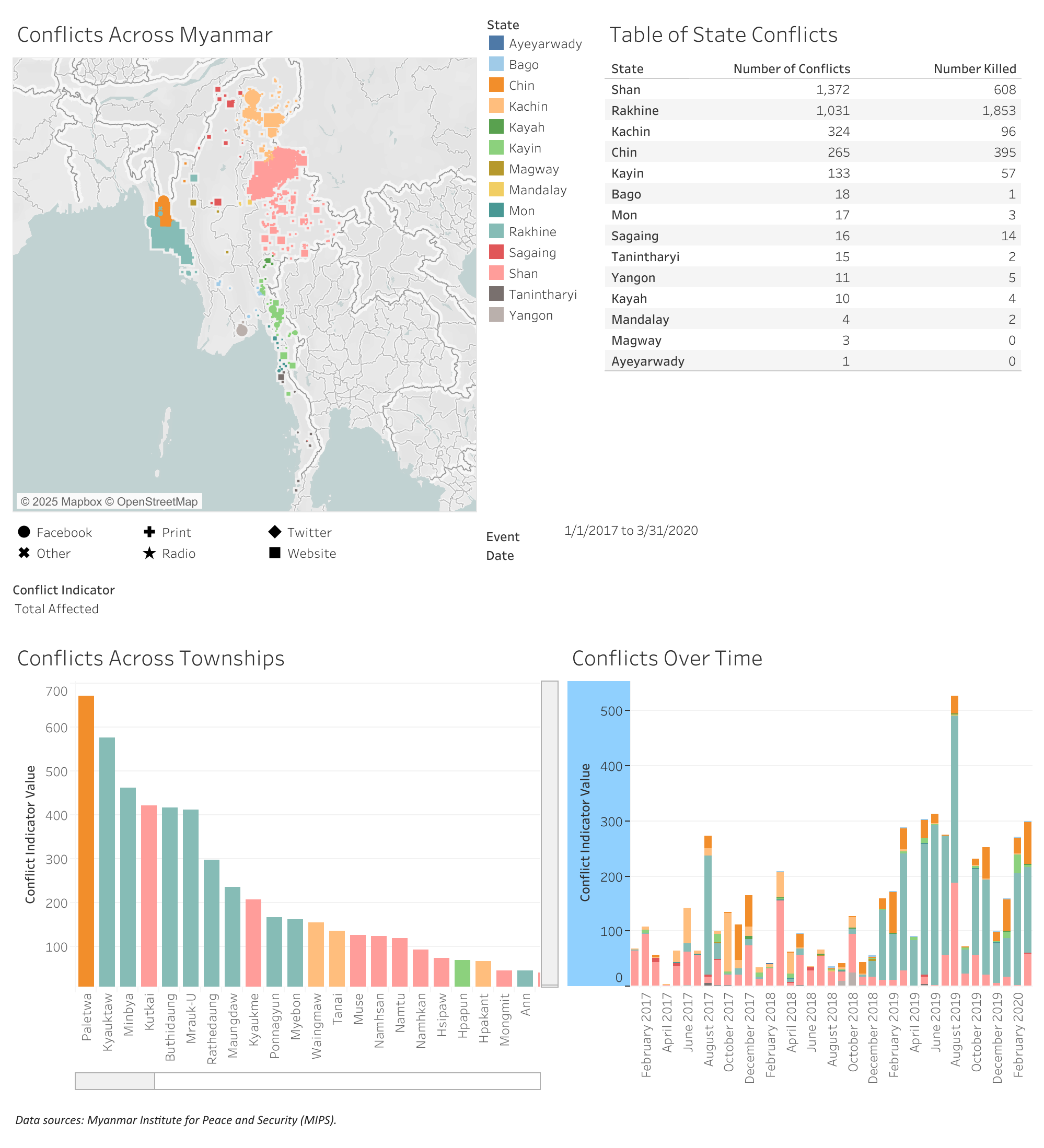
Task: Click the Print plus legend icon
Action: (x=149, y=532)
